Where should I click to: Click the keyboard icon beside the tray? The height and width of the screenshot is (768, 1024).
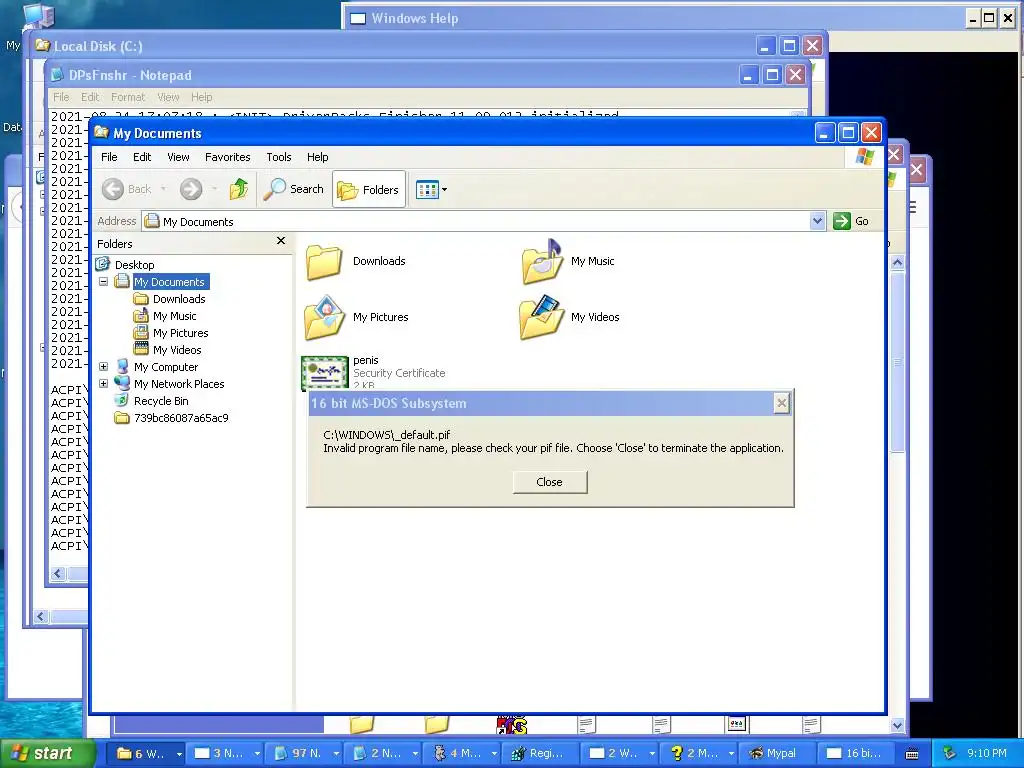912,754
